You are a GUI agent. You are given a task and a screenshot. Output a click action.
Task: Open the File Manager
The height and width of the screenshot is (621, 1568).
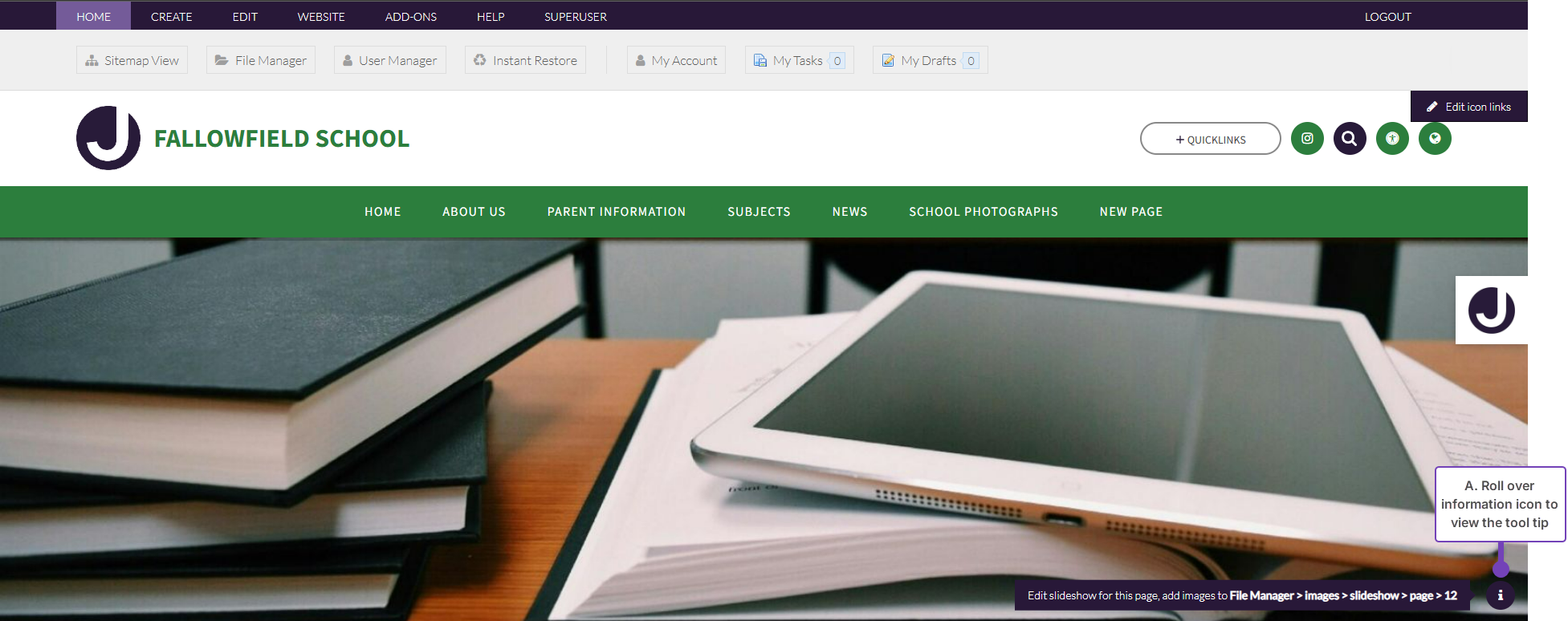[261, 60]
